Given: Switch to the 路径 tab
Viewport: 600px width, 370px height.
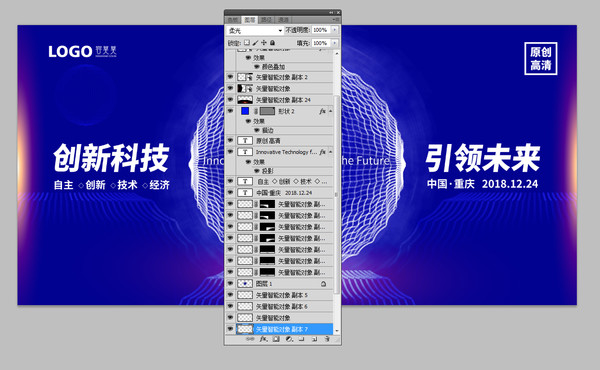Looking at the screenshot, I should coord(266,20).
